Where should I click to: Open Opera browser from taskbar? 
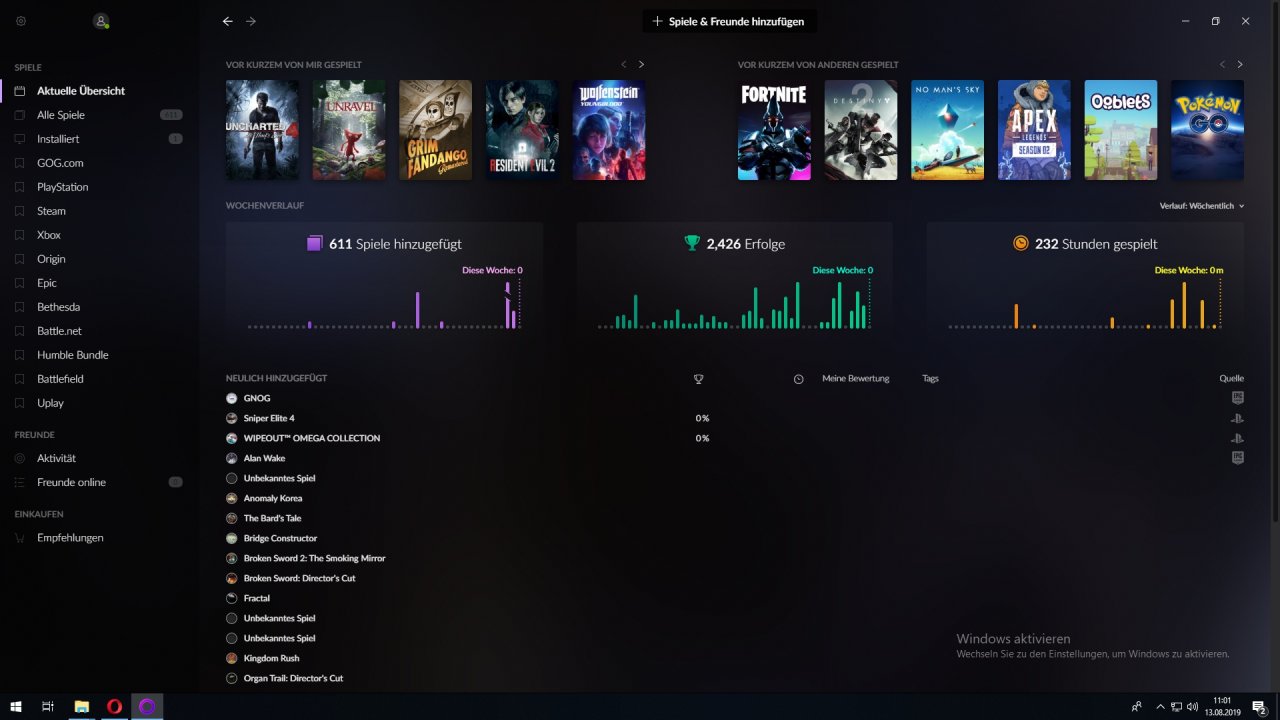[114, 707]
